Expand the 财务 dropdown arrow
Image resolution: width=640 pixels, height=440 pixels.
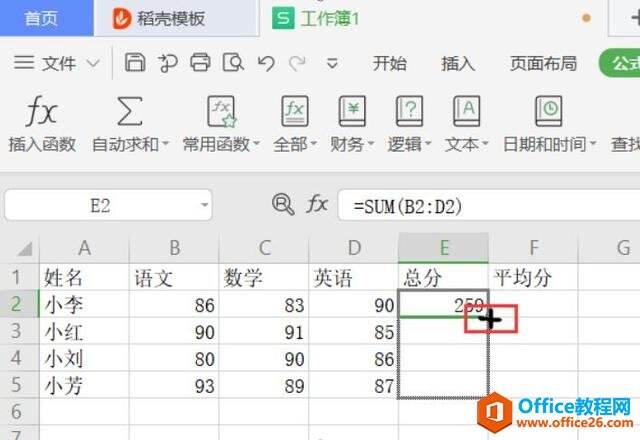click(x=371, y=144)
